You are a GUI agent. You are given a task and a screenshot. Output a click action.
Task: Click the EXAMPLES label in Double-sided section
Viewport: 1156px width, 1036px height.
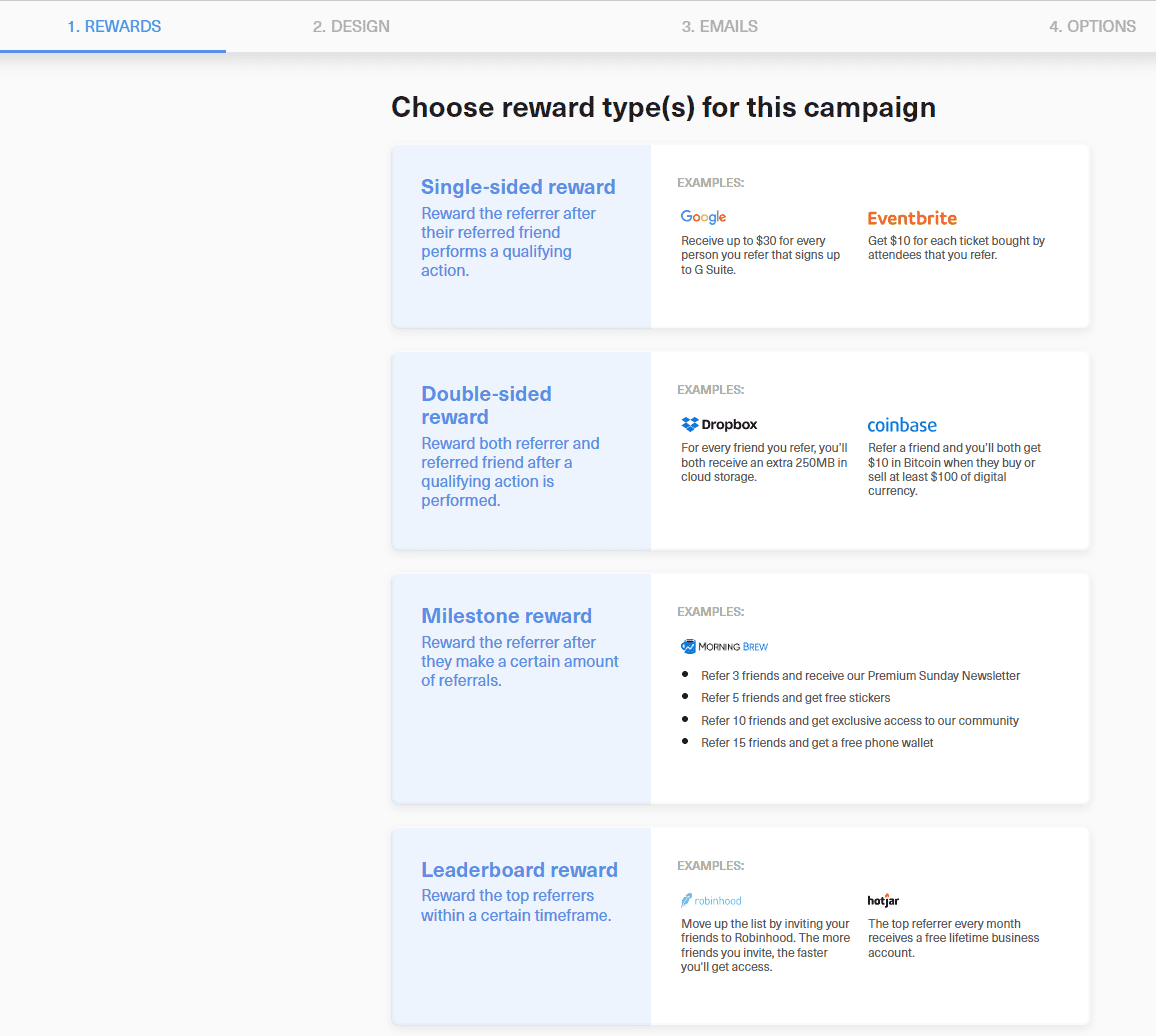pos(710,389)
